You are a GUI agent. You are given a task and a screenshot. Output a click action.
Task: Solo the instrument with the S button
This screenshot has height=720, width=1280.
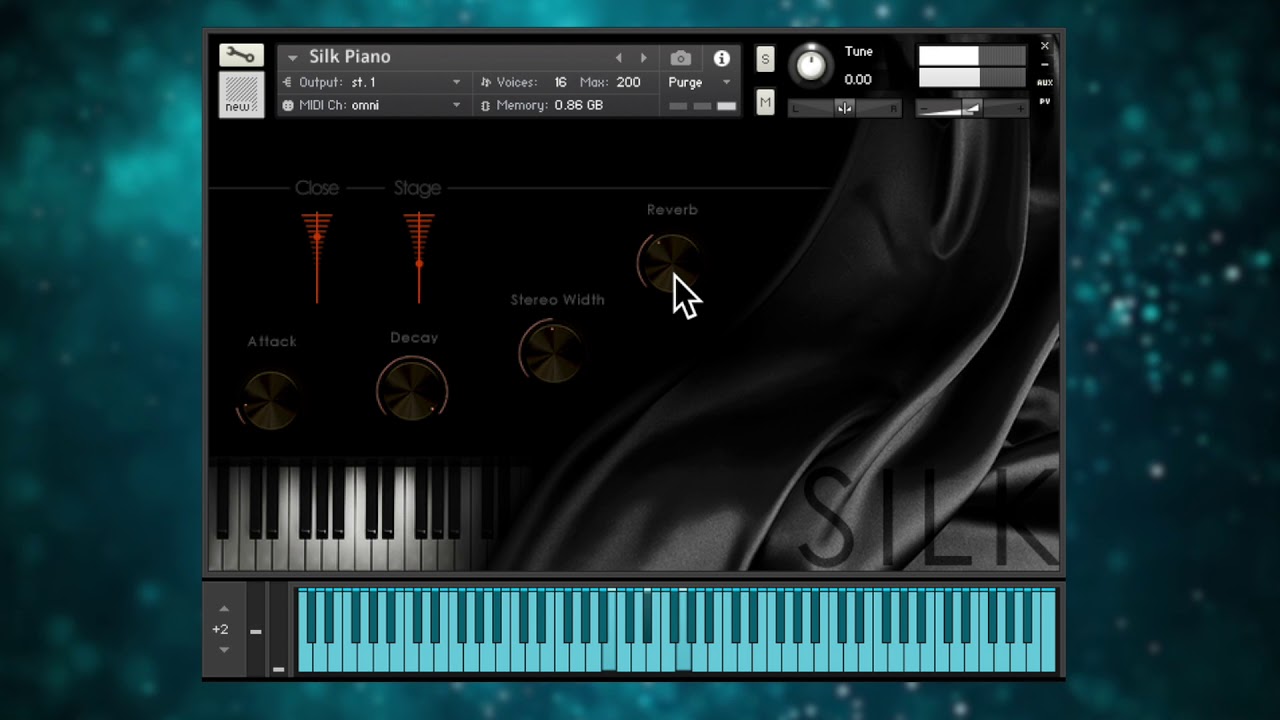pyautogui.click(x=765, y=59)
